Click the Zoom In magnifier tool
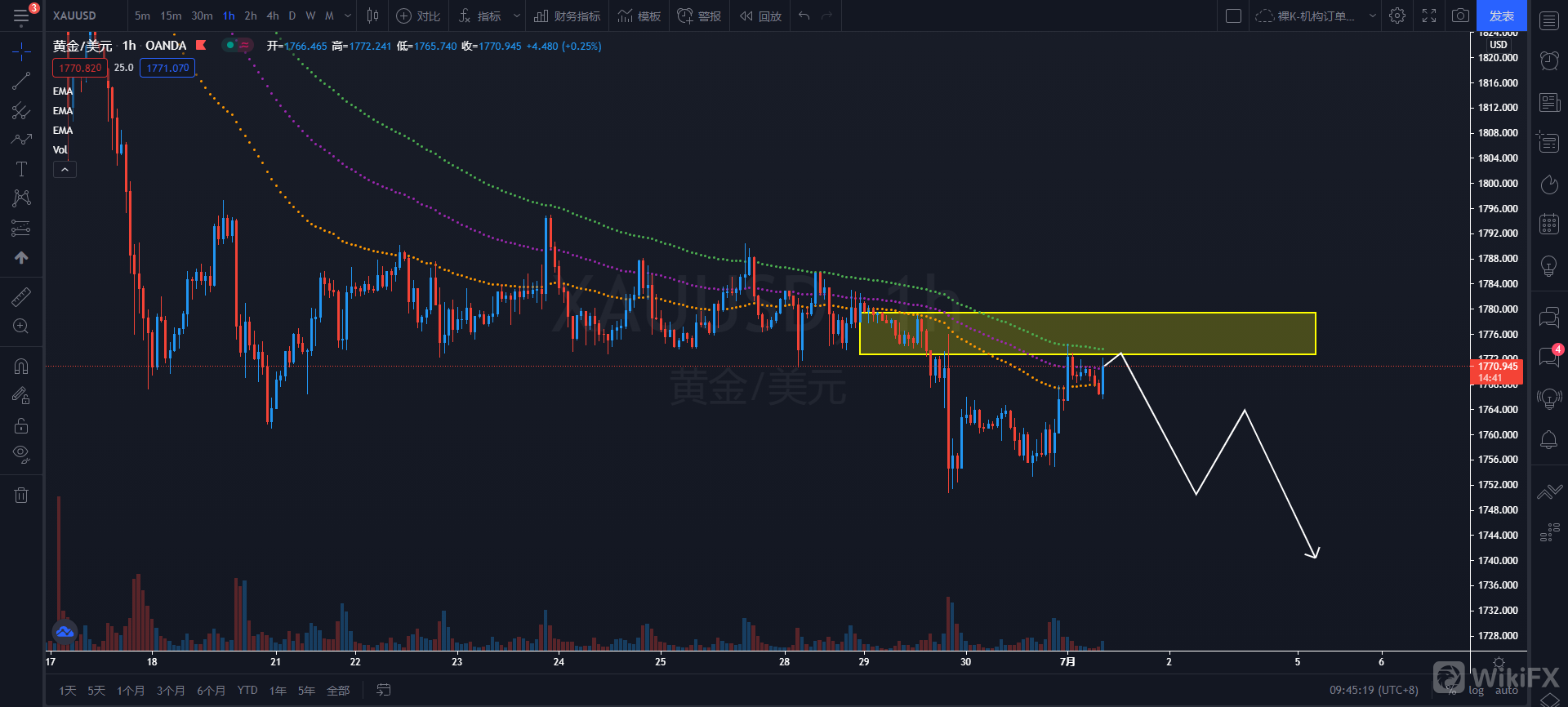 coord(21,327)
